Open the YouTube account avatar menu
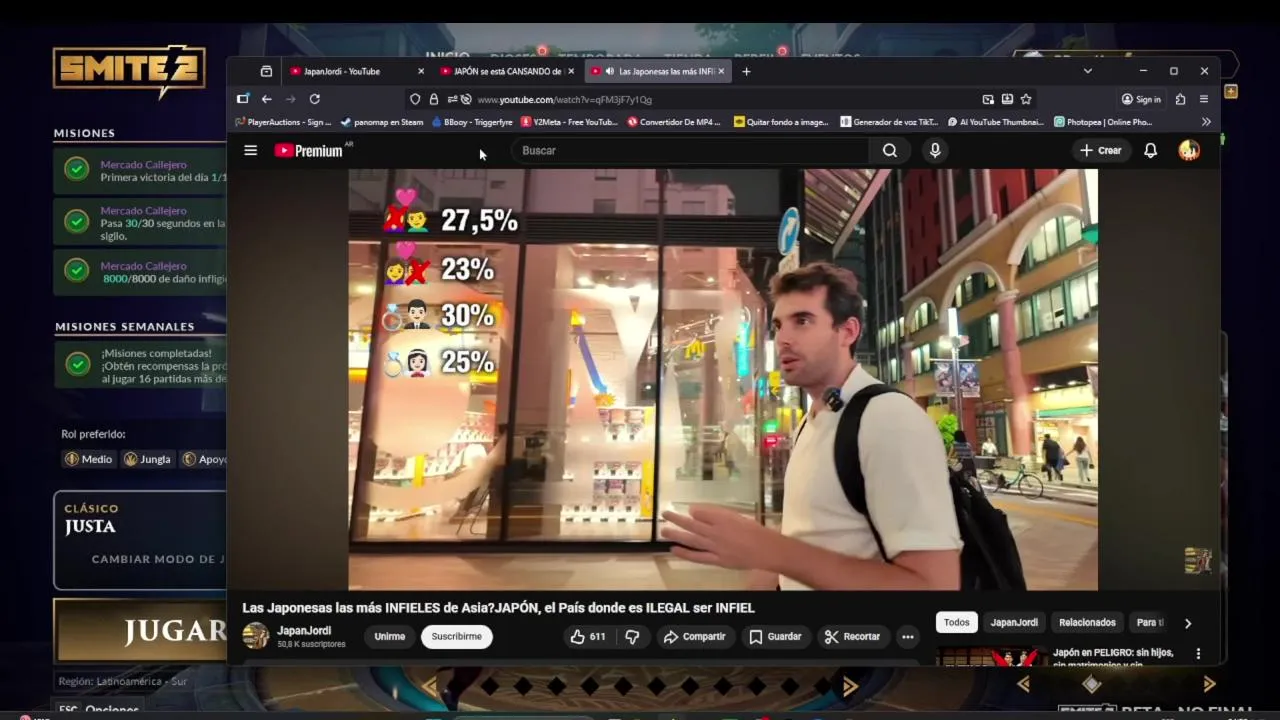Viewport: 1280px width, 720px height. click(1189, 150)
